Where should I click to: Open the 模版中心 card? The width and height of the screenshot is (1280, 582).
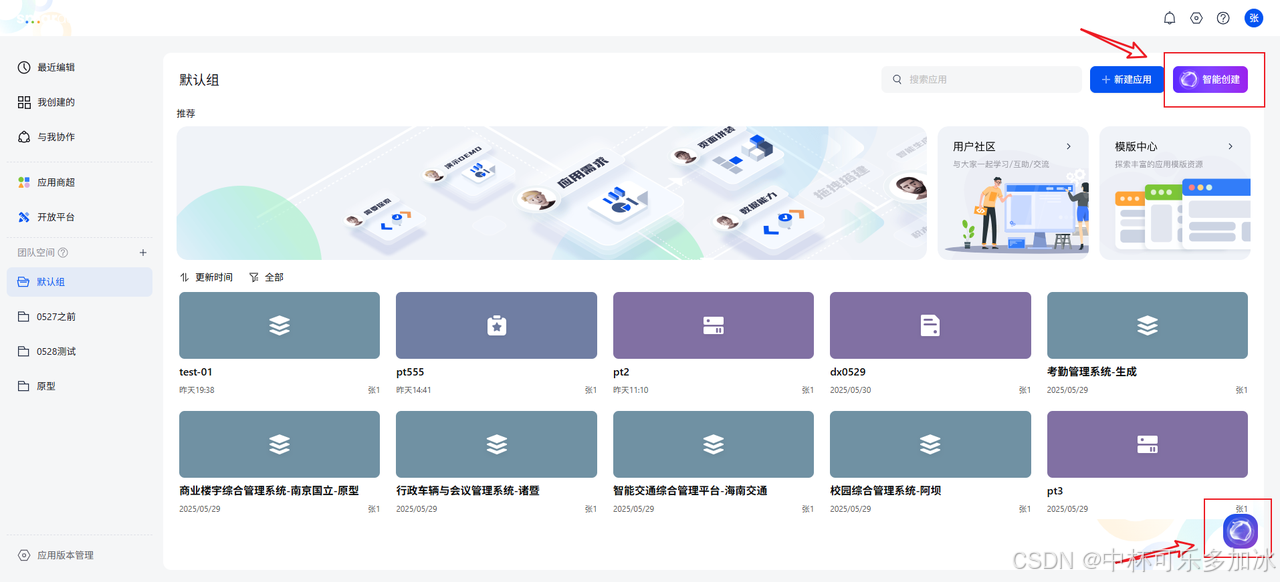pos(1175,193)
